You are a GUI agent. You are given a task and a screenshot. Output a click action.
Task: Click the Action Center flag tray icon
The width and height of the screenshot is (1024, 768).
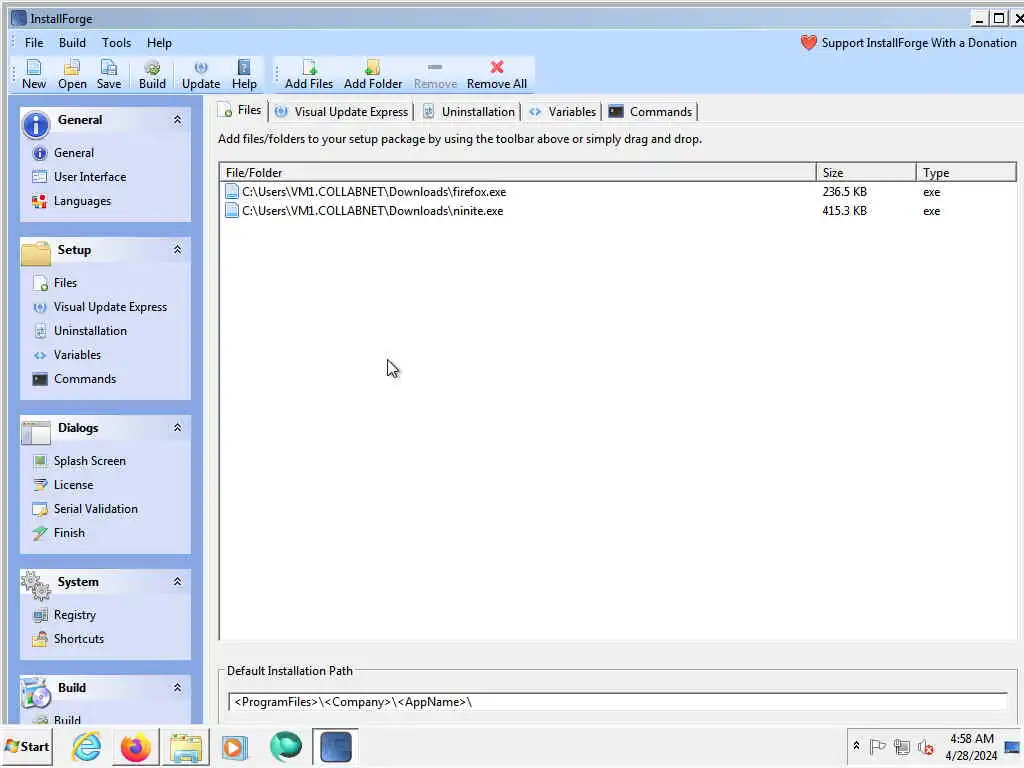click(x=878, y=746)
